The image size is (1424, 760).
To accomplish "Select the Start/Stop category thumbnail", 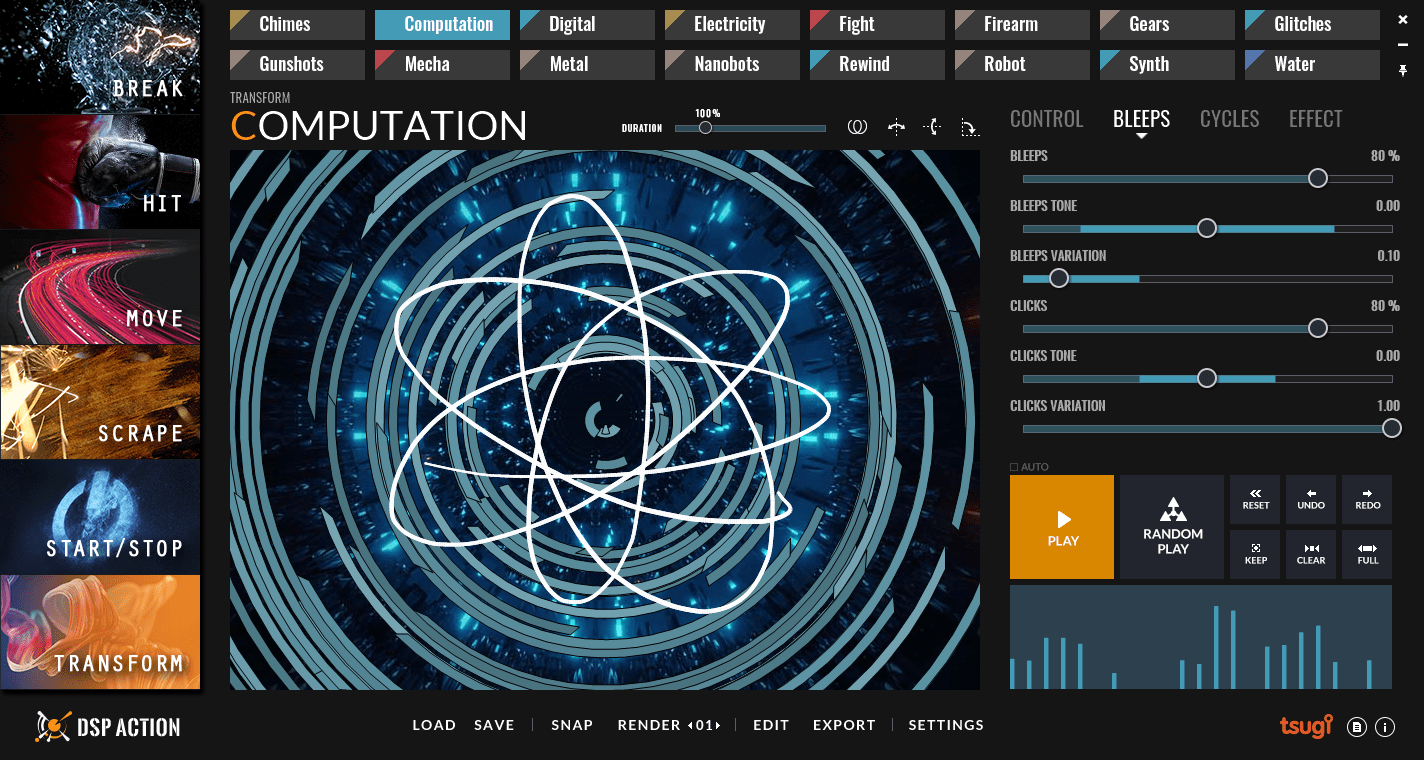I will [100, 517].
